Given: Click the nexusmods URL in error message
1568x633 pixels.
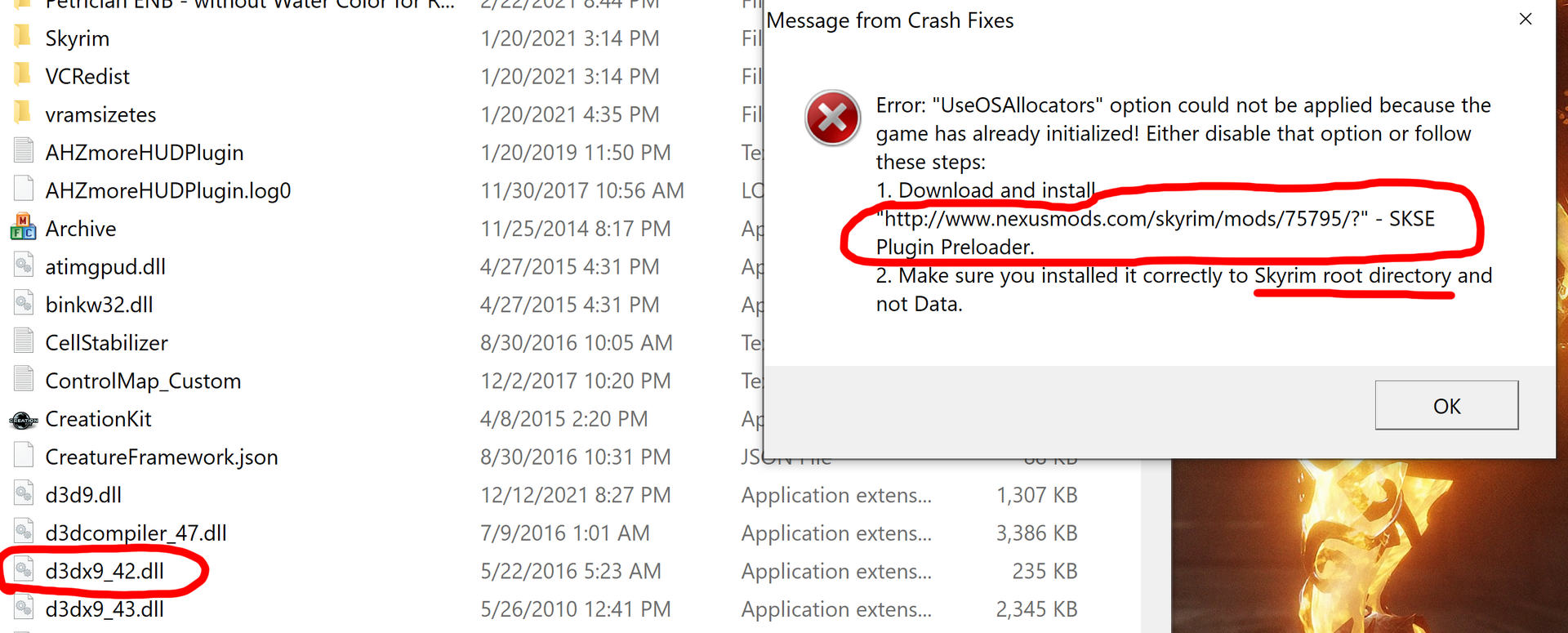Looking at the screenshot, I should [1121, 219].
